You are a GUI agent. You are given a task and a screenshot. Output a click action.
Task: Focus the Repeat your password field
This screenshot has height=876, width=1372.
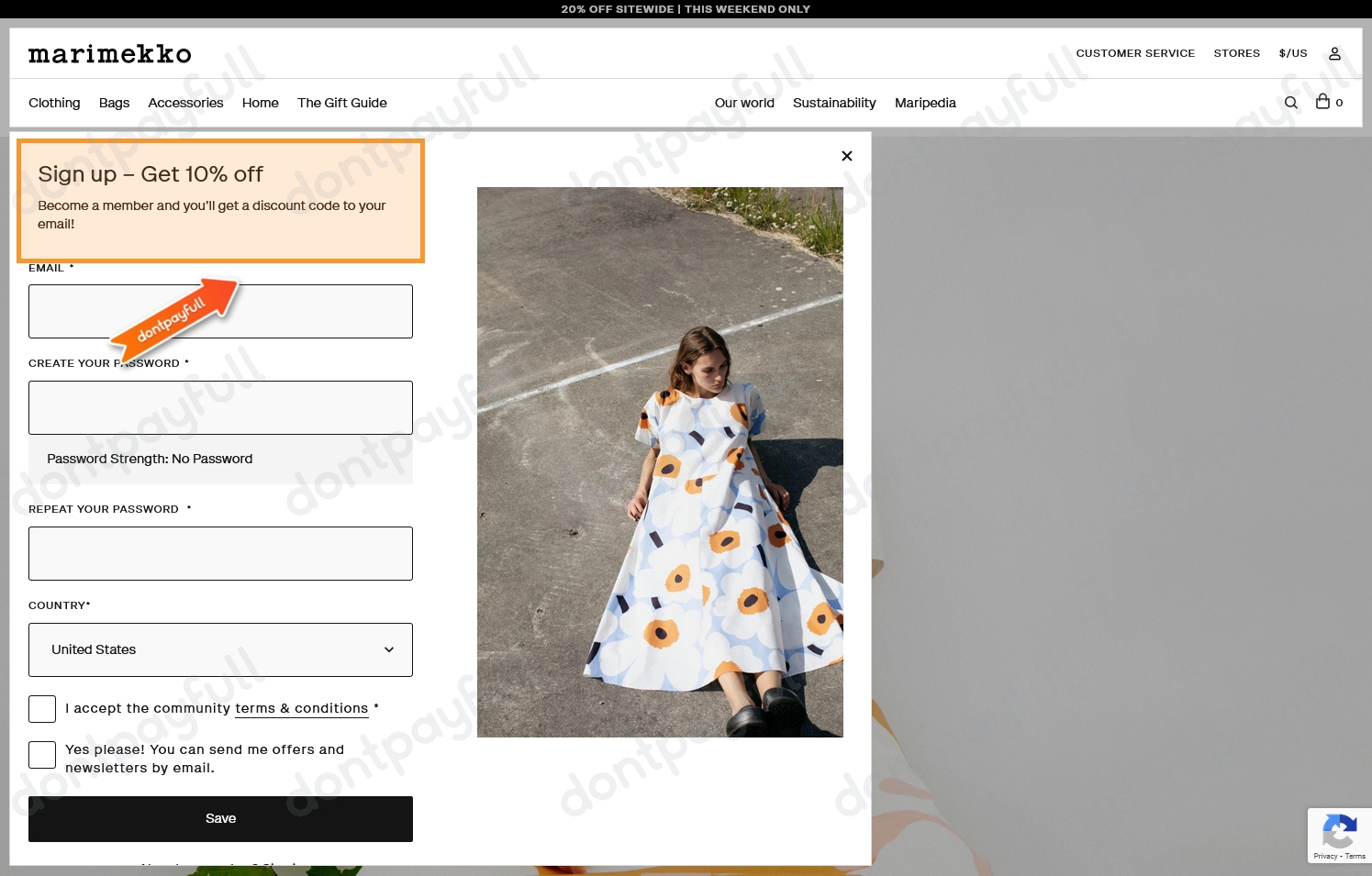[220, 553]
